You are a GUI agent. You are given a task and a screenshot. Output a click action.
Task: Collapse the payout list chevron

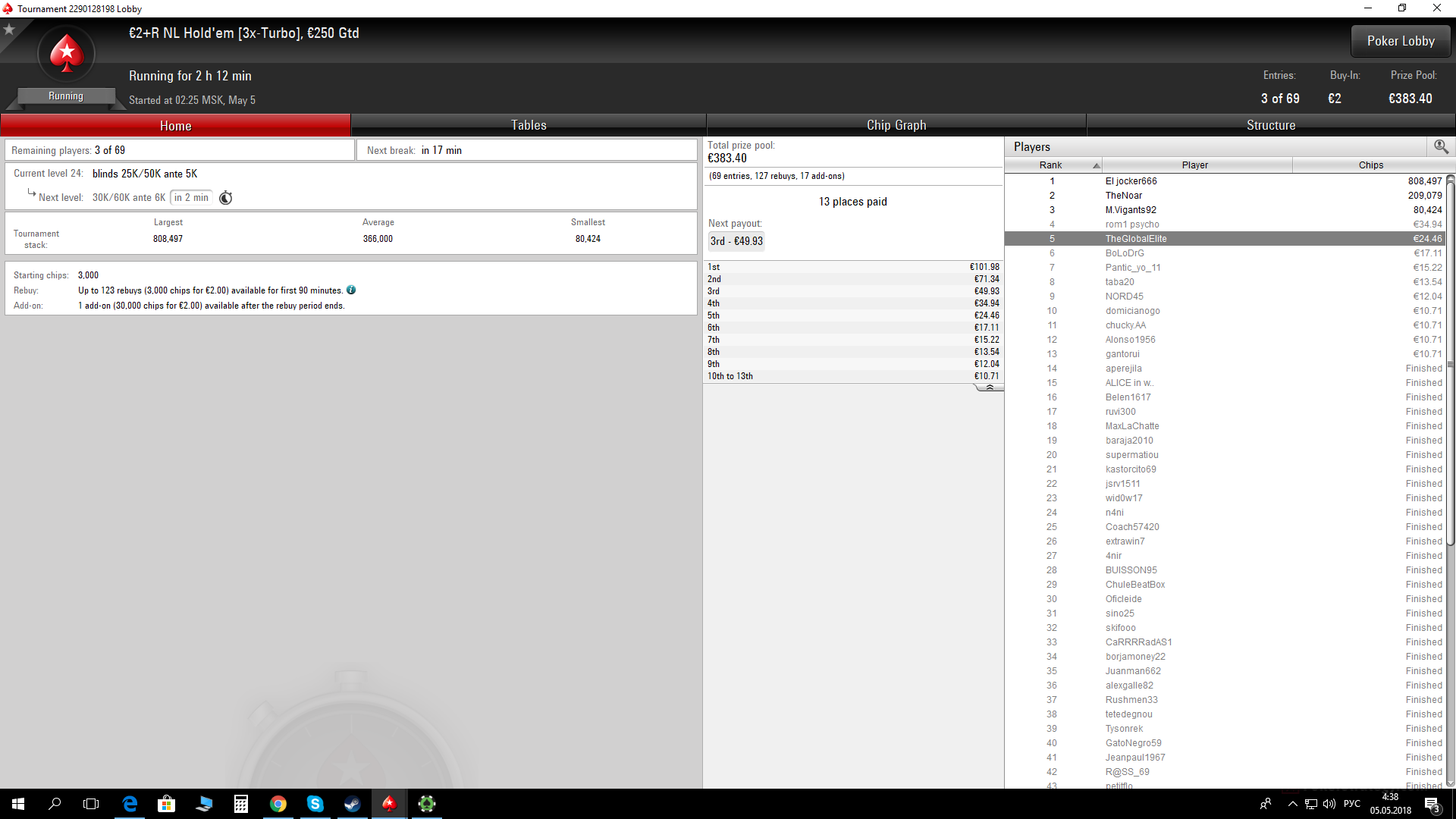click(989, 388)
